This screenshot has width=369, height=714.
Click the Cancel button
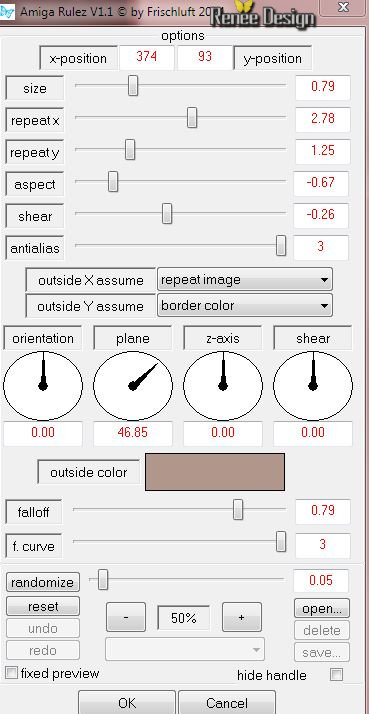click(226, 703)
